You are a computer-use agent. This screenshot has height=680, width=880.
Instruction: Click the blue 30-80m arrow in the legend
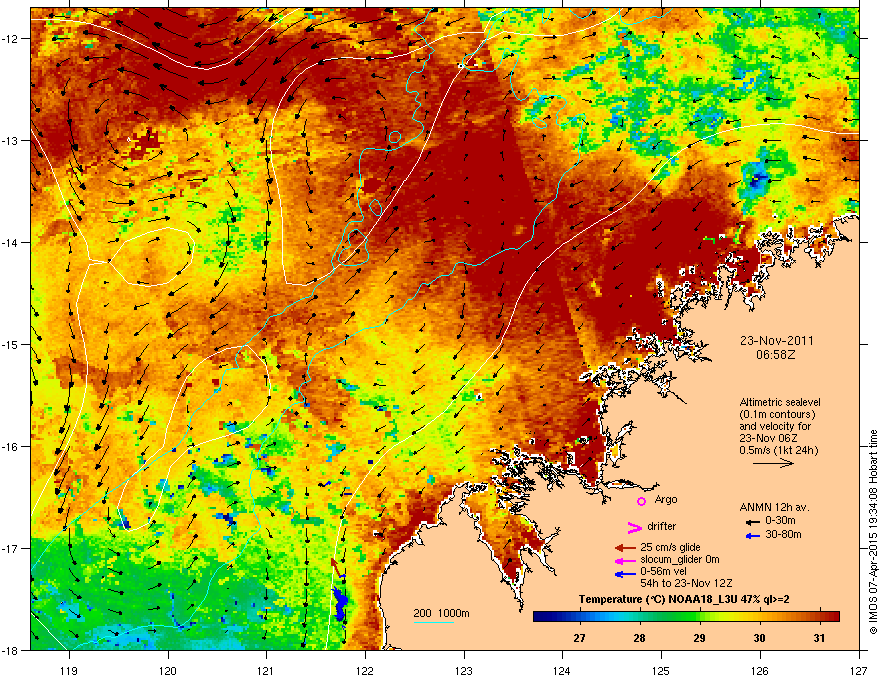[x=752, y=536]
